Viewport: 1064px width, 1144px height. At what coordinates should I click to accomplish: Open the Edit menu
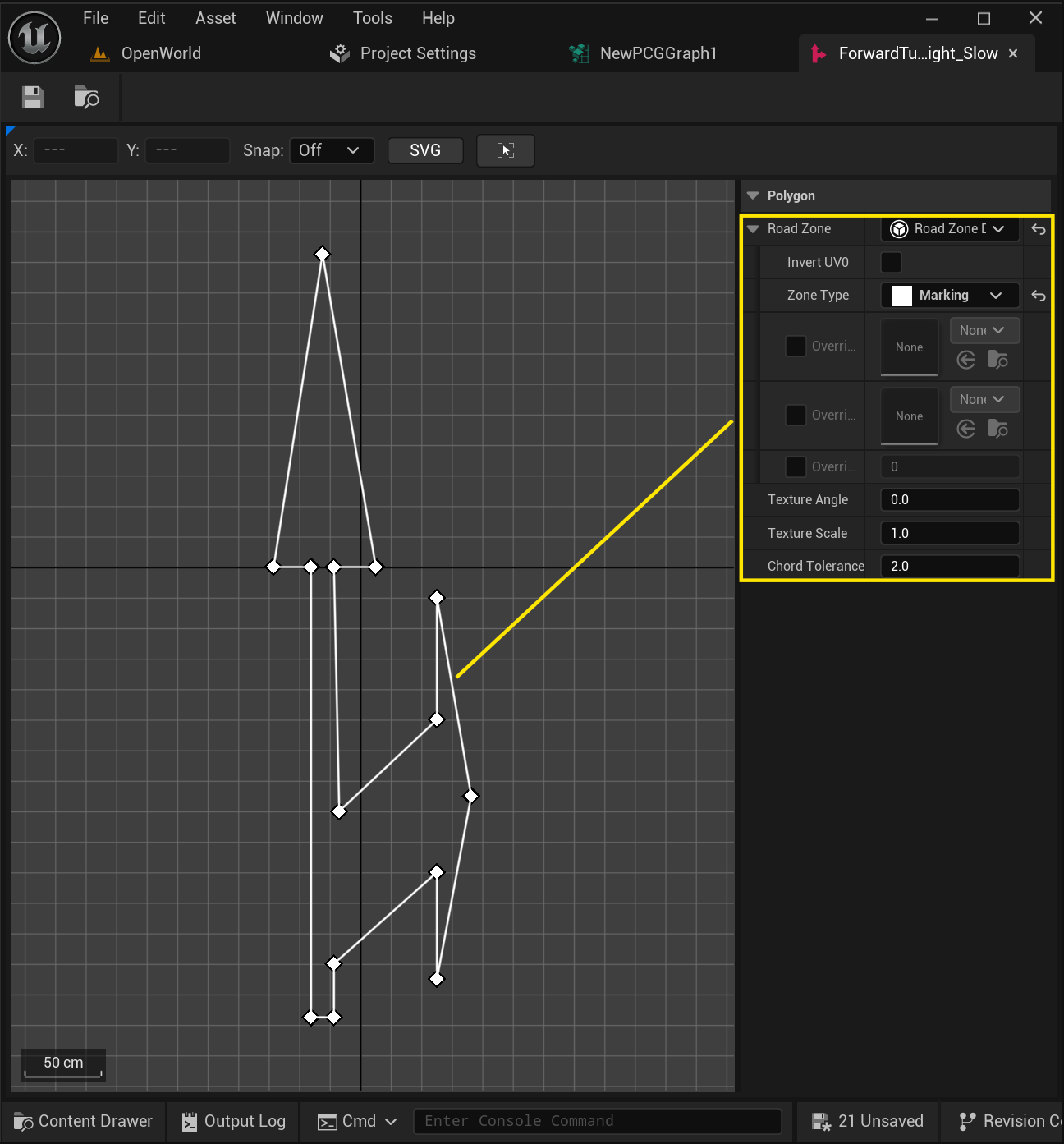152,18
